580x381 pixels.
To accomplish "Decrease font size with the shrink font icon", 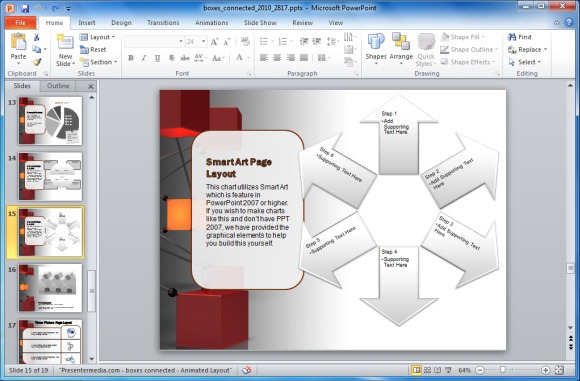I will click(227, 41).
